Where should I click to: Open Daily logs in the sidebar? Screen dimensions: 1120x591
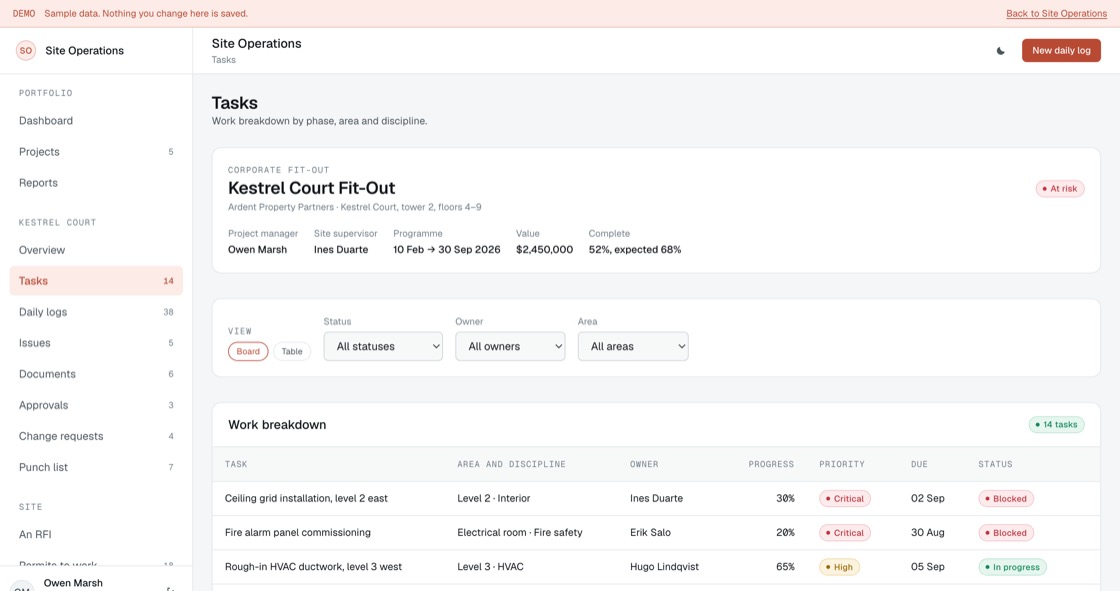coord(96,312)
